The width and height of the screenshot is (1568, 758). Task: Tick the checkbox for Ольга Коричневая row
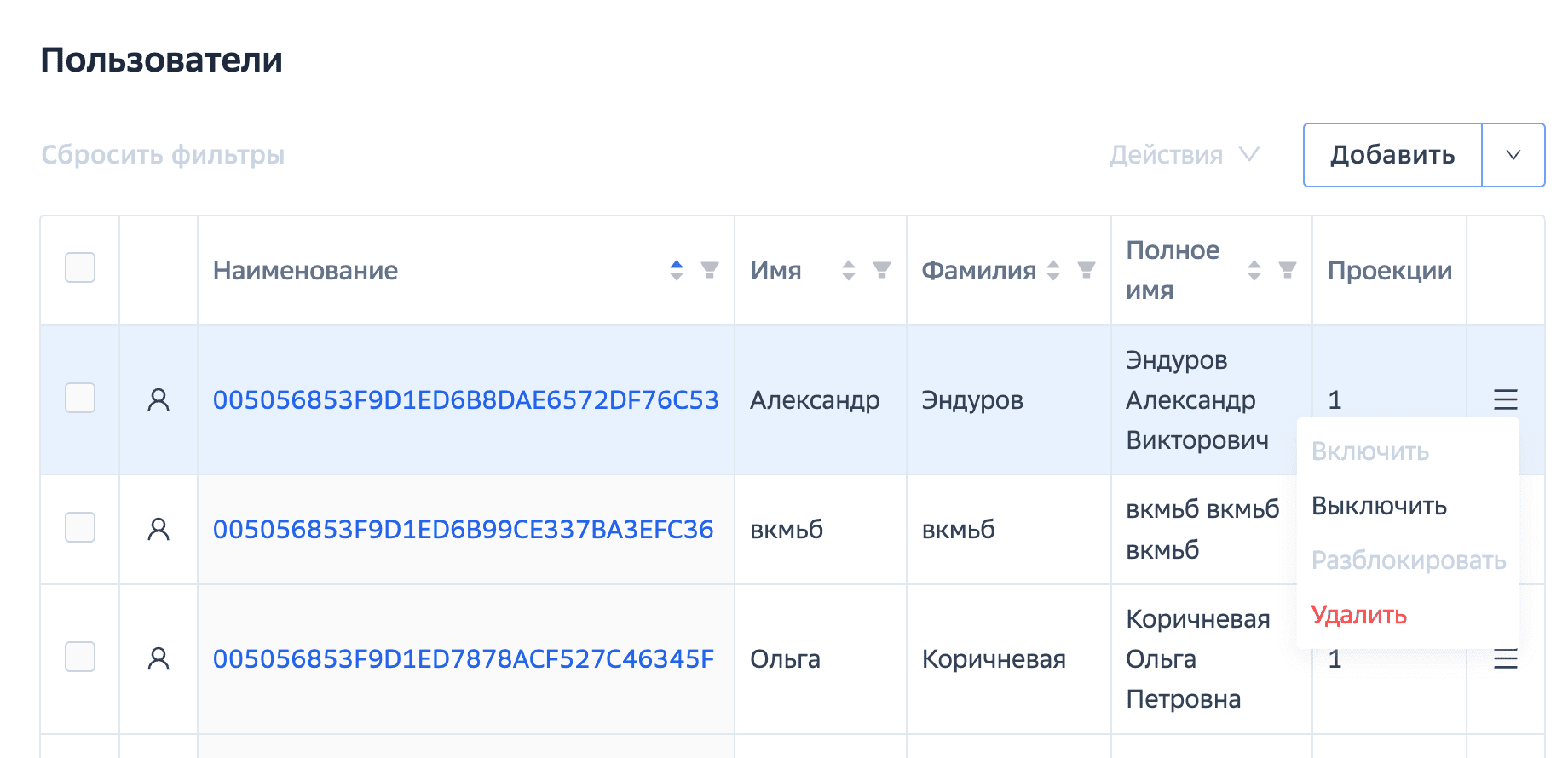click(80, 657)
